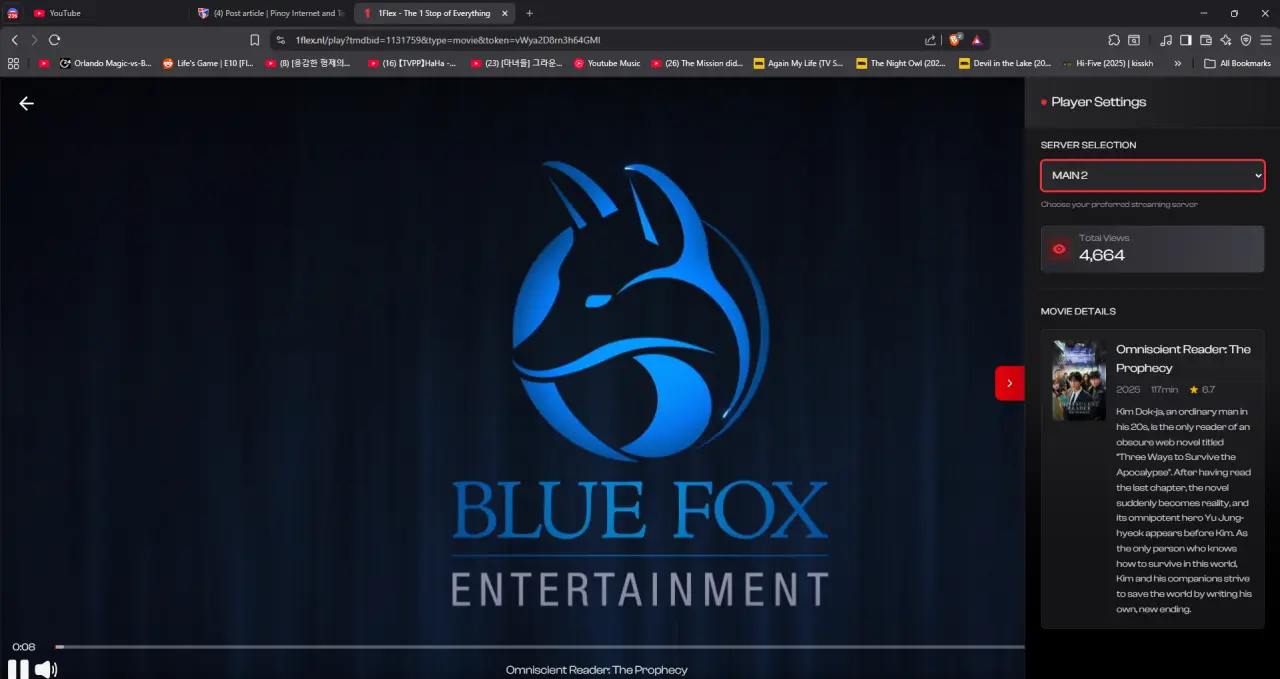Screen dimensions: 1280x679
Task: Open the (26) The Mission did... bookmark
Action: [697, 63]
